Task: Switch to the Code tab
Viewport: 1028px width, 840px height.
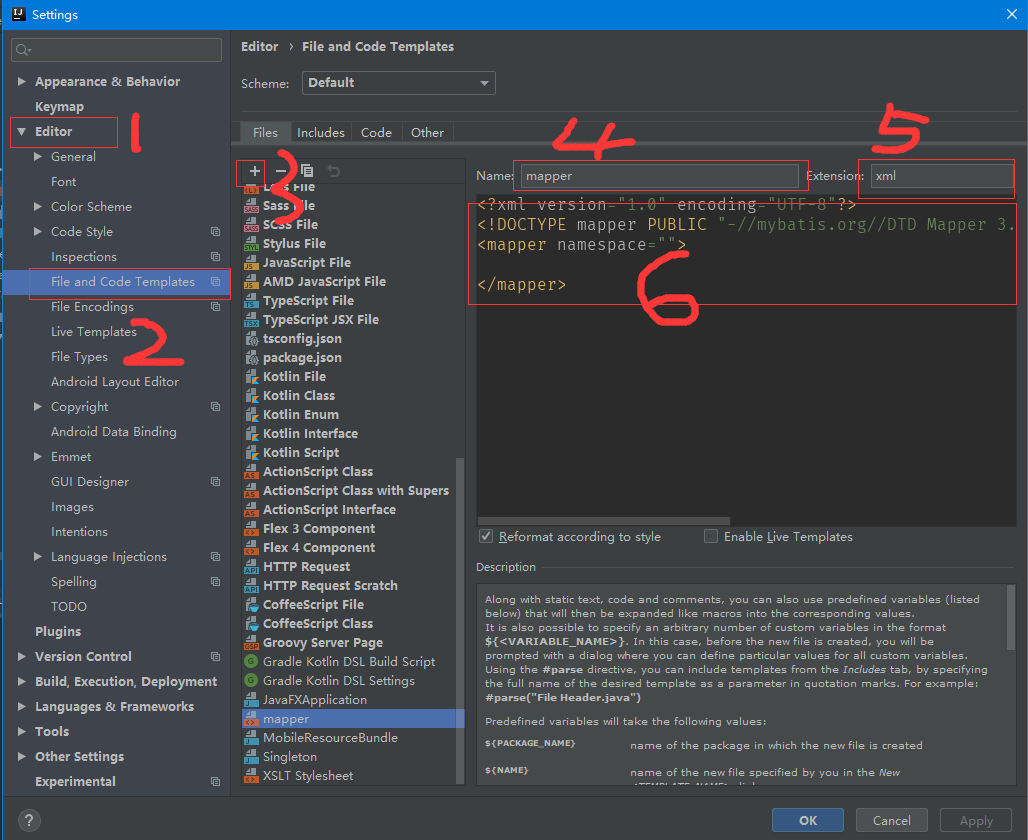Action: pyautogui.click(x=376, y=132)
